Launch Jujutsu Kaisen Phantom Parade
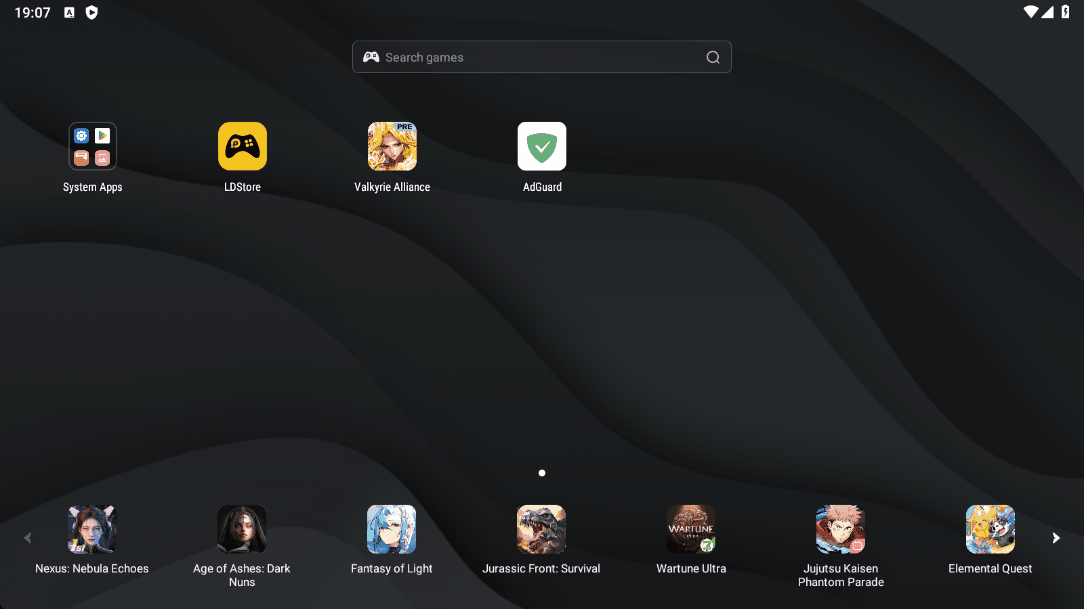 [840, 530]
